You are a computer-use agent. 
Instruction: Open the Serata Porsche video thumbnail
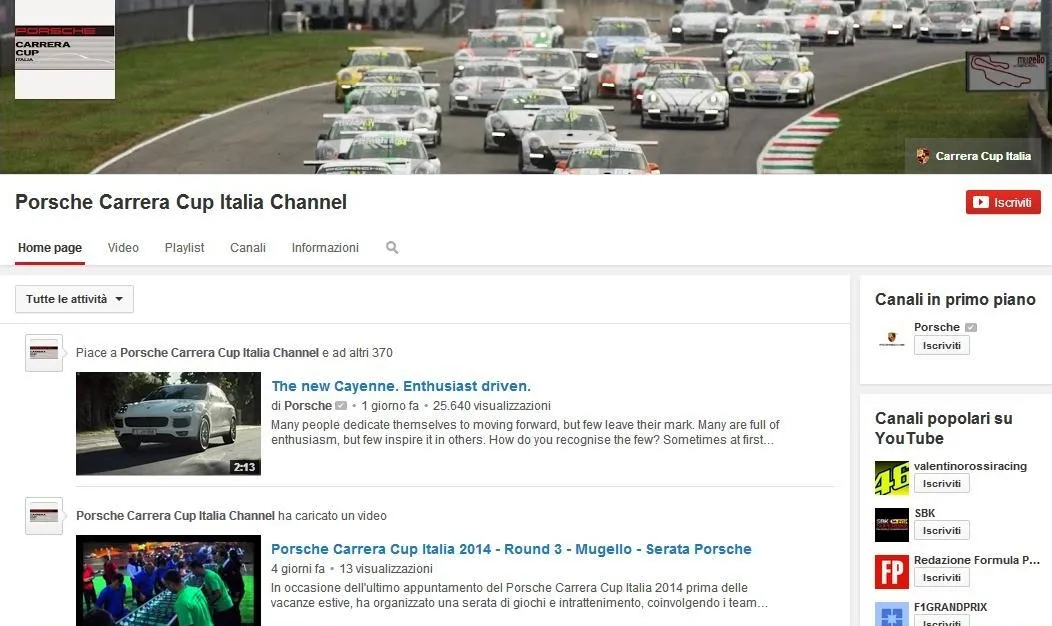tap(168, 581)
